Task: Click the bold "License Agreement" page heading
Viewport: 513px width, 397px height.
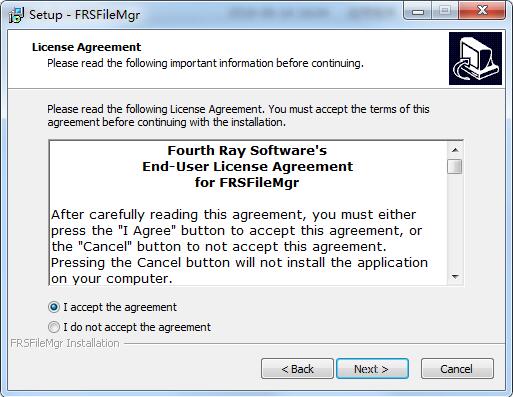Action: tap(87, 47)
